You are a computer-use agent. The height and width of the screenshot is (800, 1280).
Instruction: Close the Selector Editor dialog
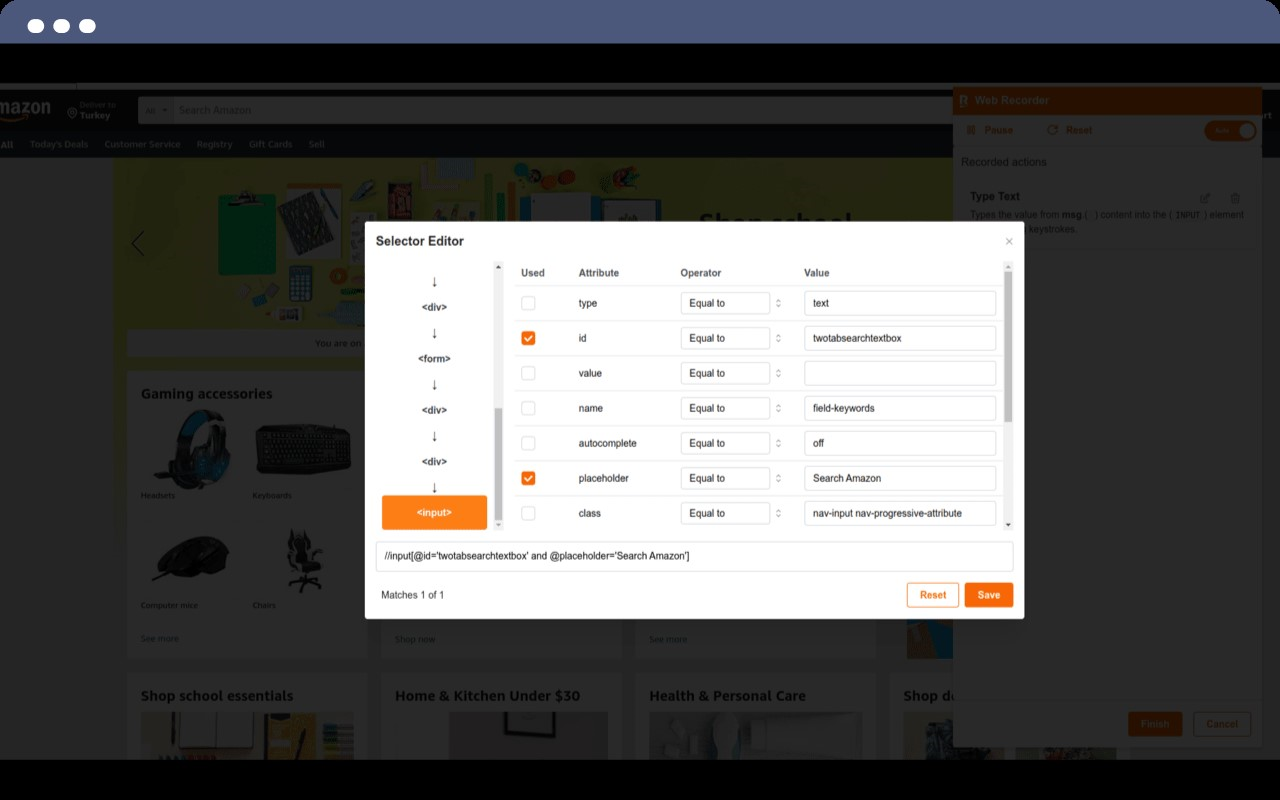click(x=1009, y=241)
